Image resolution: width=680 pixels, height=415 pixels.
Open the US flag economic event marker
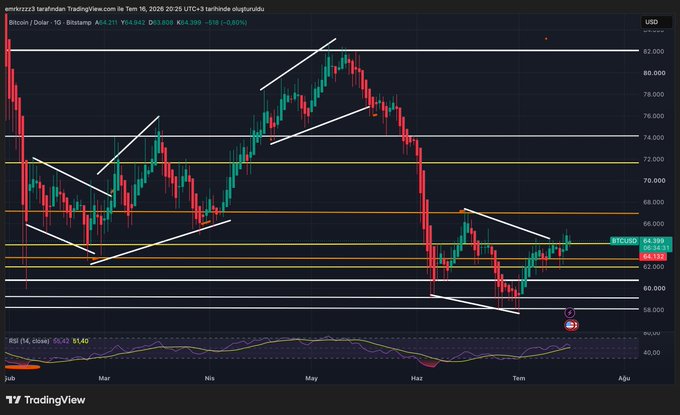pos(571,325)
